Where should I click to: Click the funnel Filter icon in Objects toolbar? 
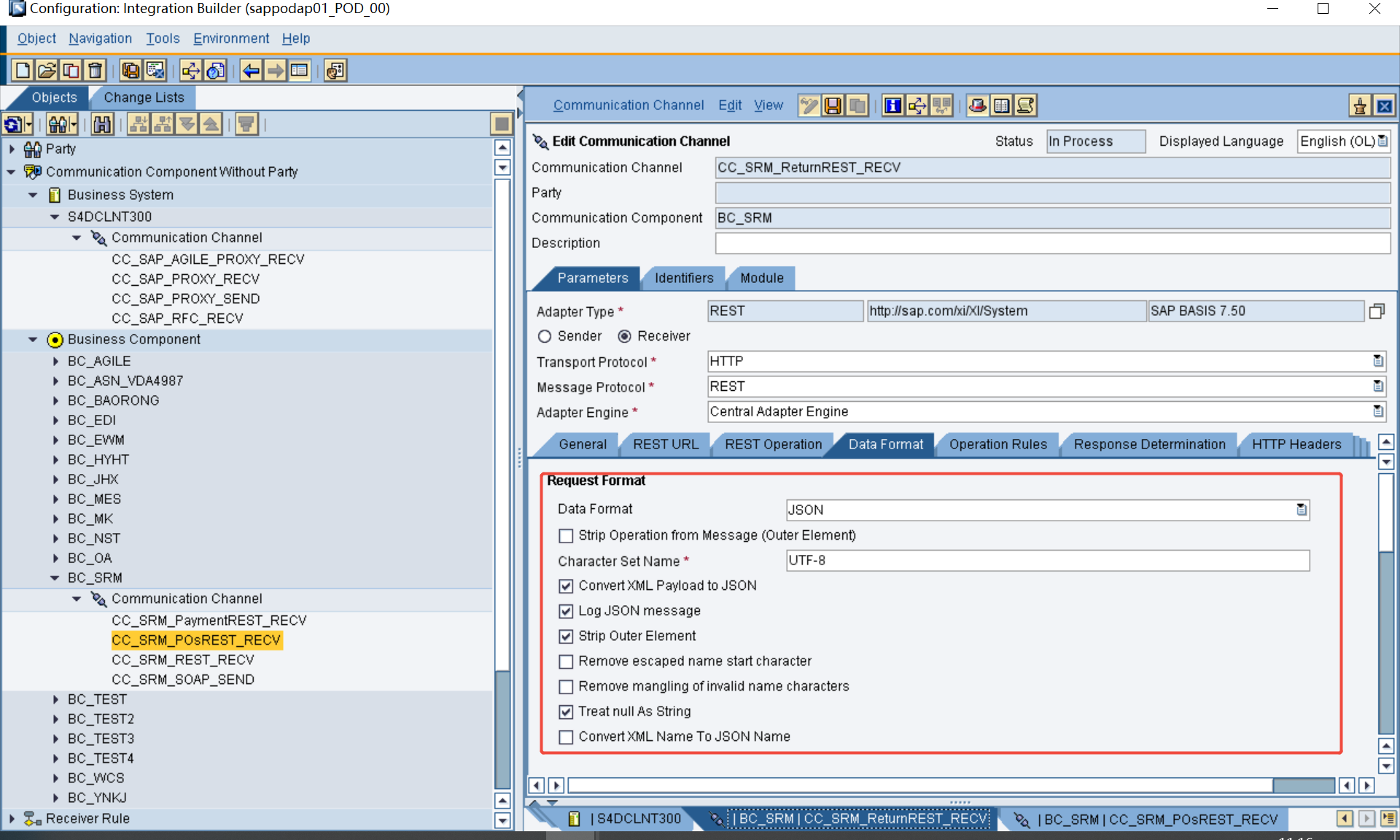click(x=246, y=125)
